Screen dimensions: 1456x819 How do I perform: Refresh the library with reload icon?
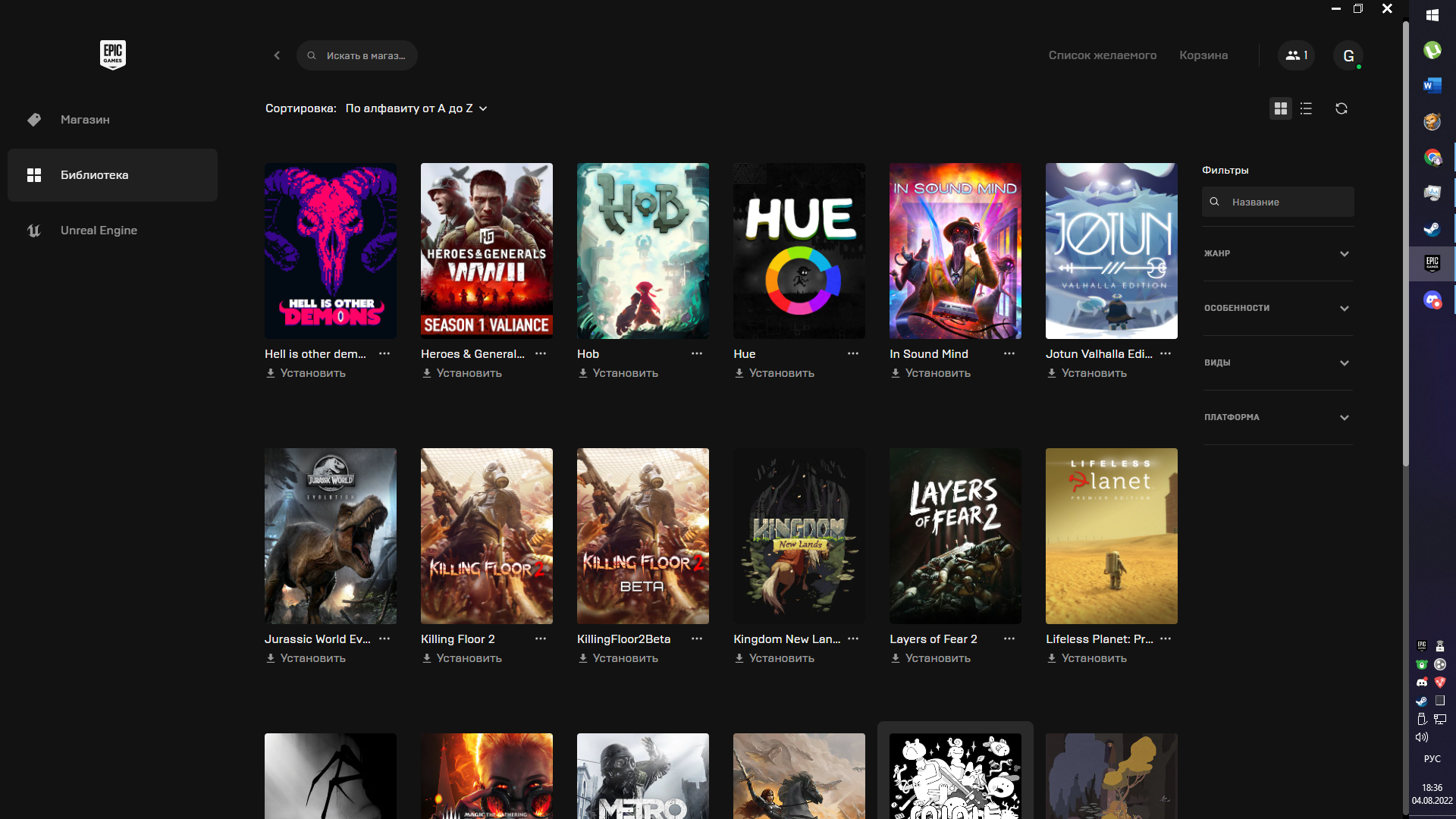1341,108
